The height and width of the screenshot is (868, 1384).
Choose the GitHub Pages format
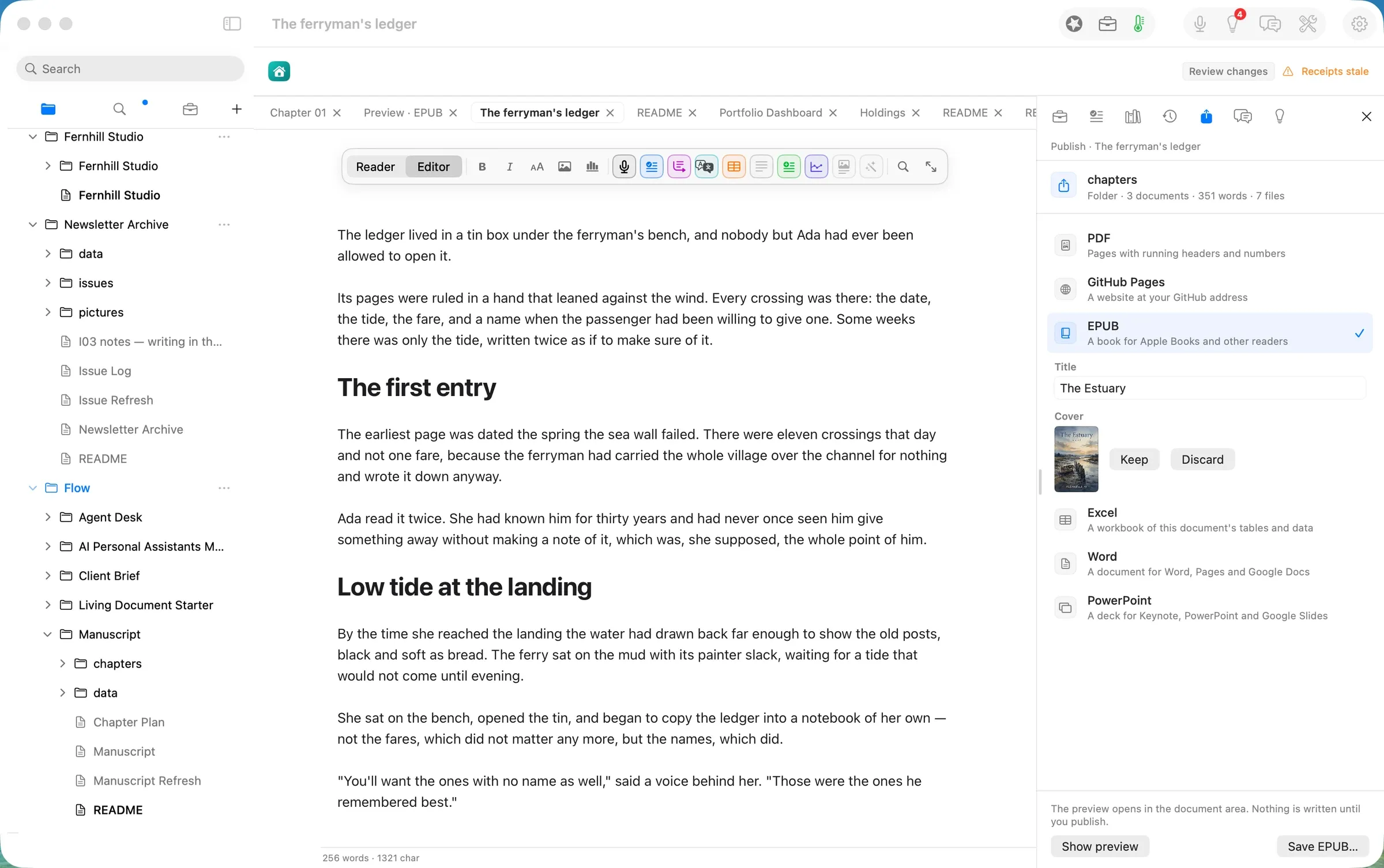click(x=1209, y=289)
